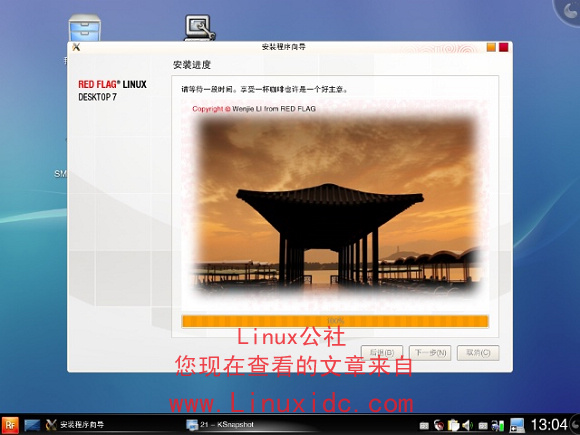
Task: Click the installer window menu icon in title bar
Action: click(76, 47)
